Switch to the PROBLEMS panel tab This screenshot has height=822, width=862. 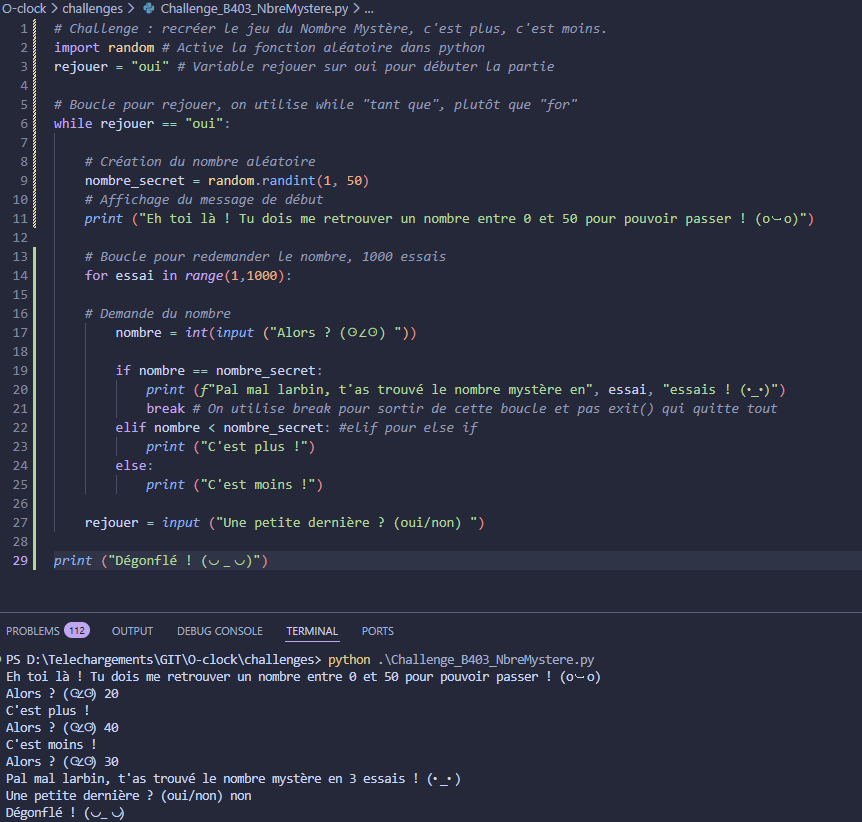click(32, 631)
